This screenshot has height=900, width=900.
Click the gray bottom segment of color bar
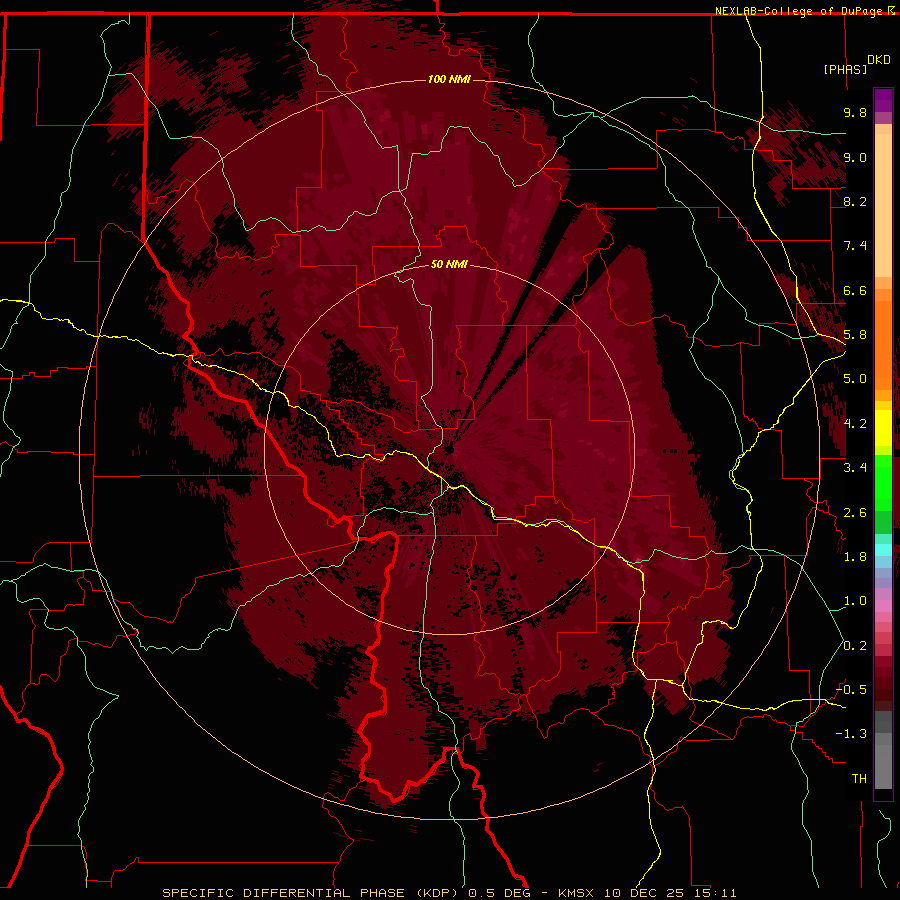click(883, 763)
